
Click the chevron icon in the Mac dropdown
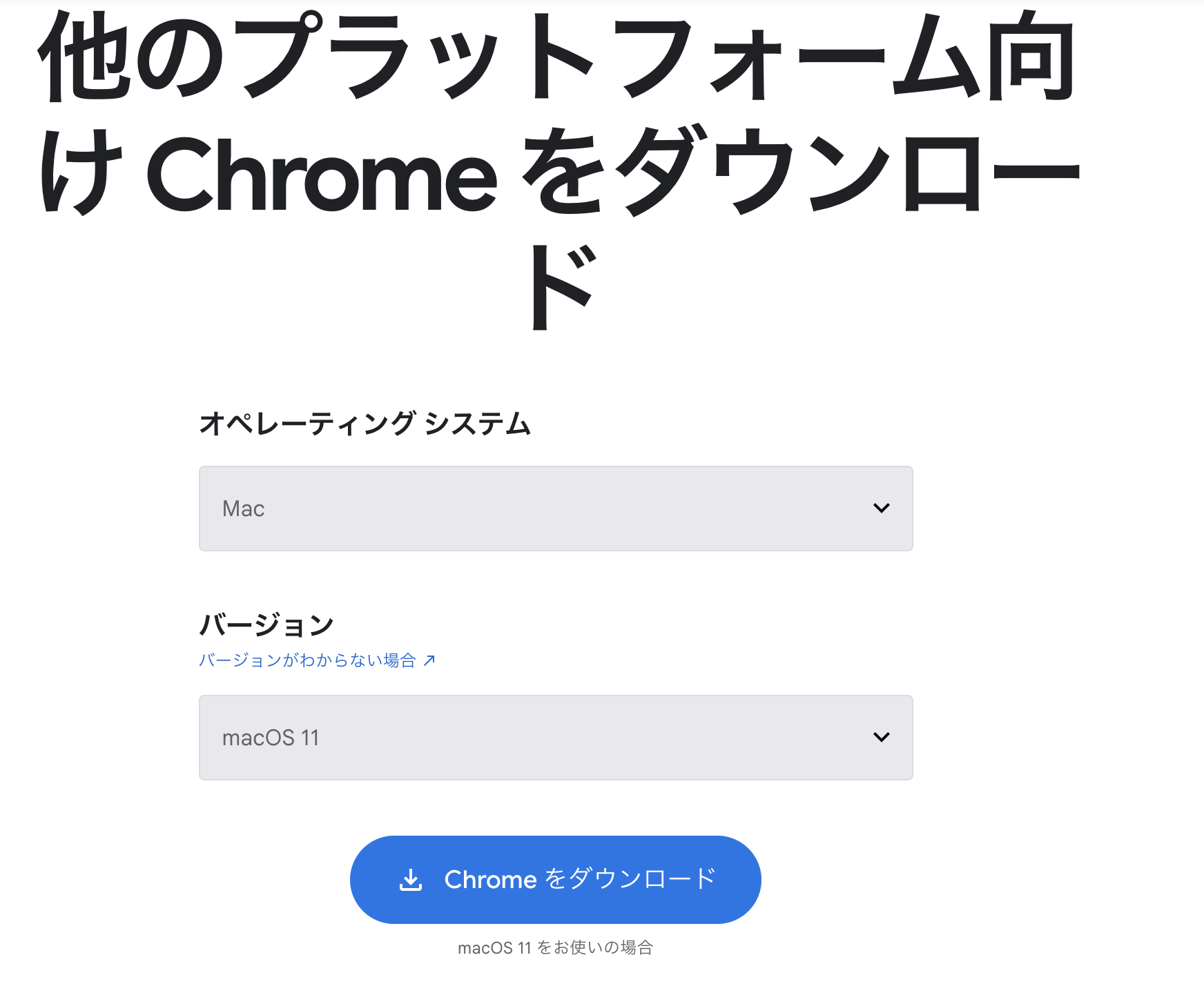(x=882, y=509)
